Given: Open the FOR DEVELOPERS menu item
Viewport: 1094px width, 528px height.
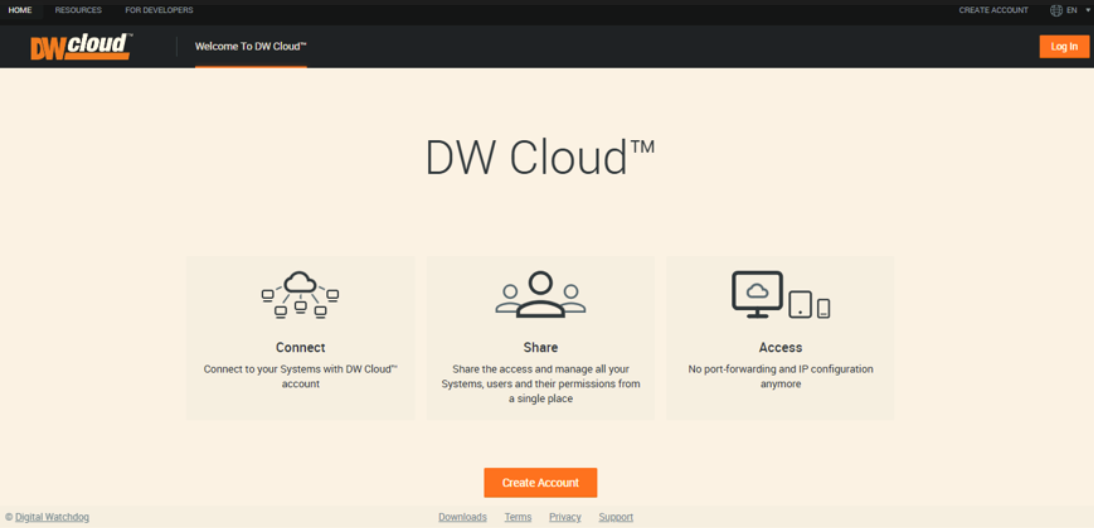Looking at the screenshot, I should tap(159, 10).
